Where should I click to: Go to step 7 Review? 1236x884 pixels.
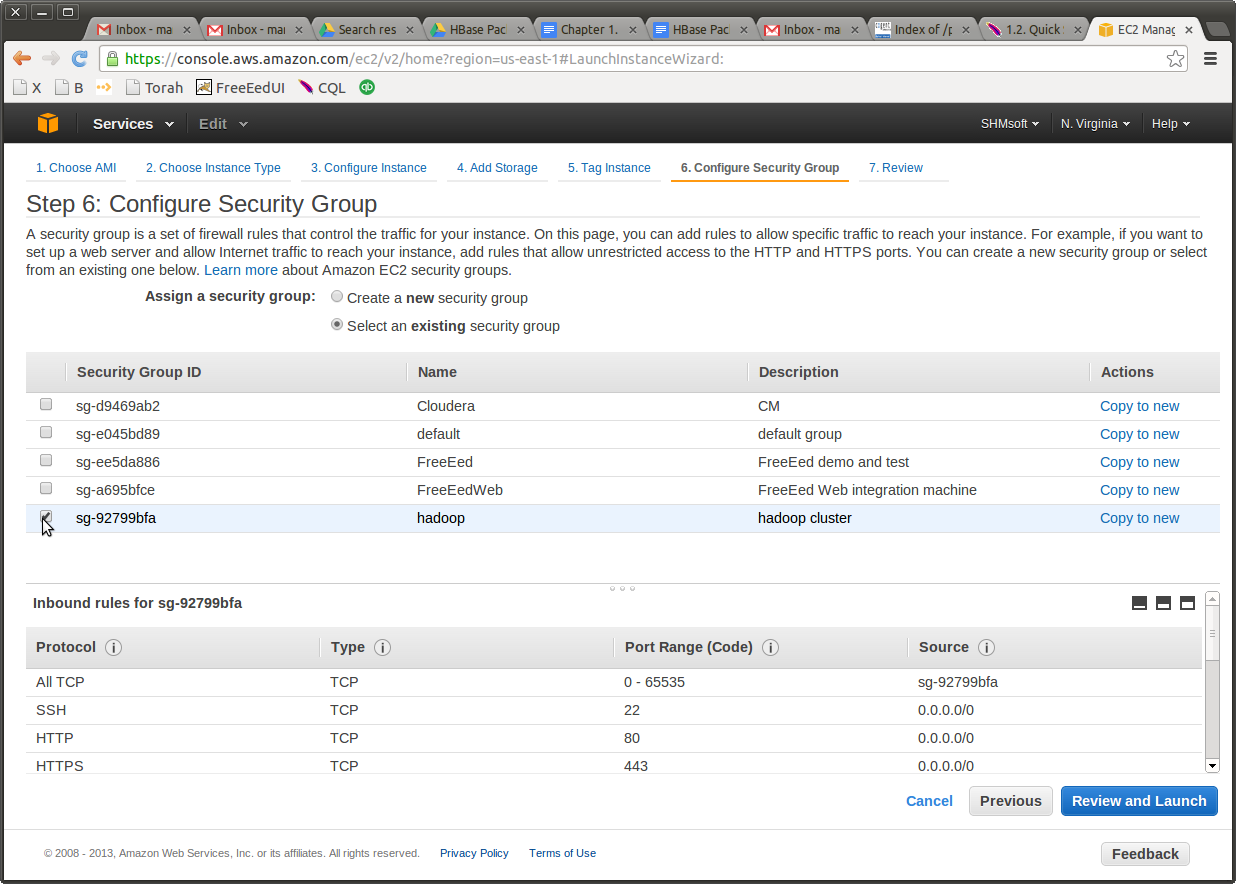pos(896,168)
